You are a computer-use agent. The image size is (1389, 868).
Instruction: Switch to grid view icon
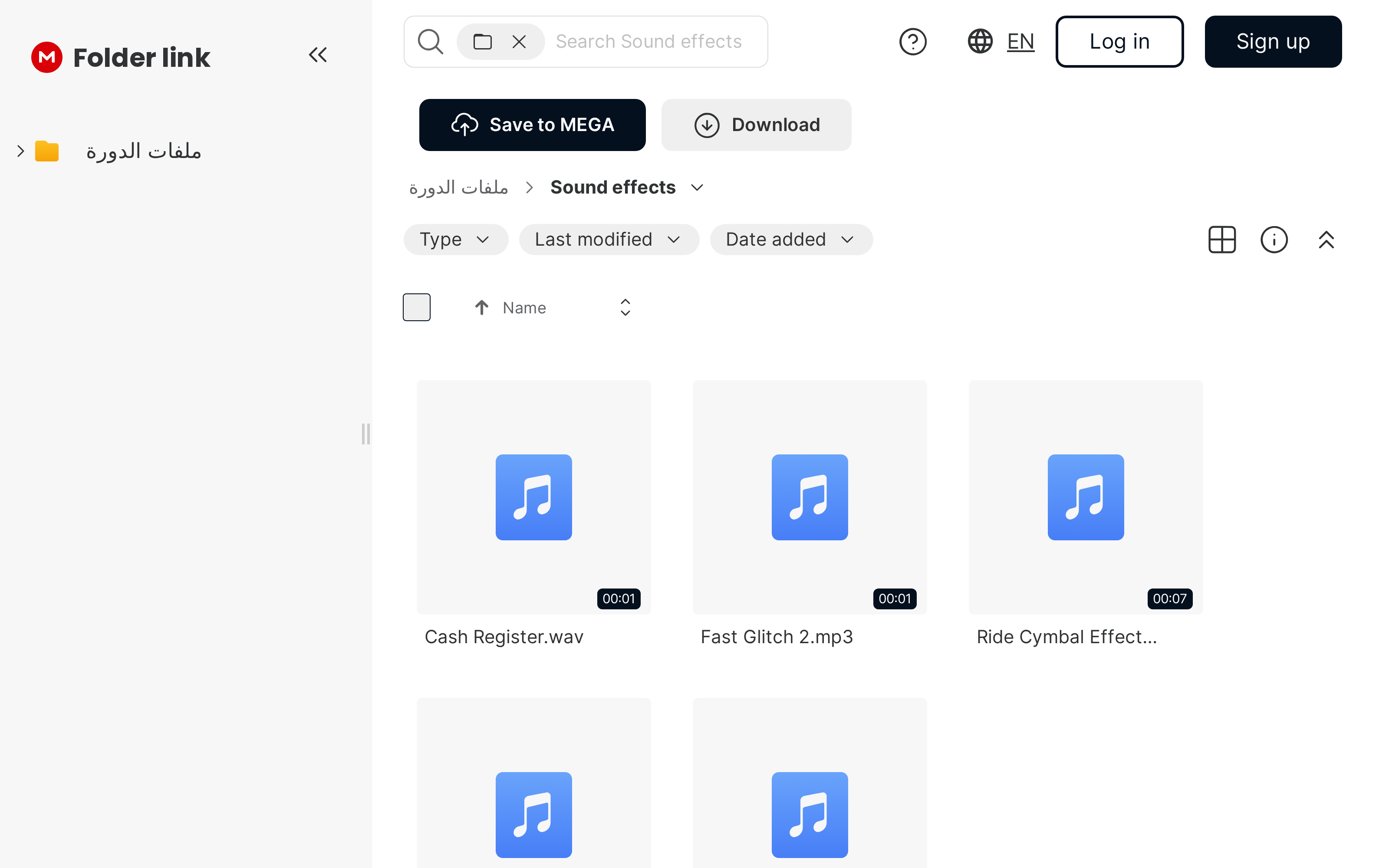point(1221,240)
